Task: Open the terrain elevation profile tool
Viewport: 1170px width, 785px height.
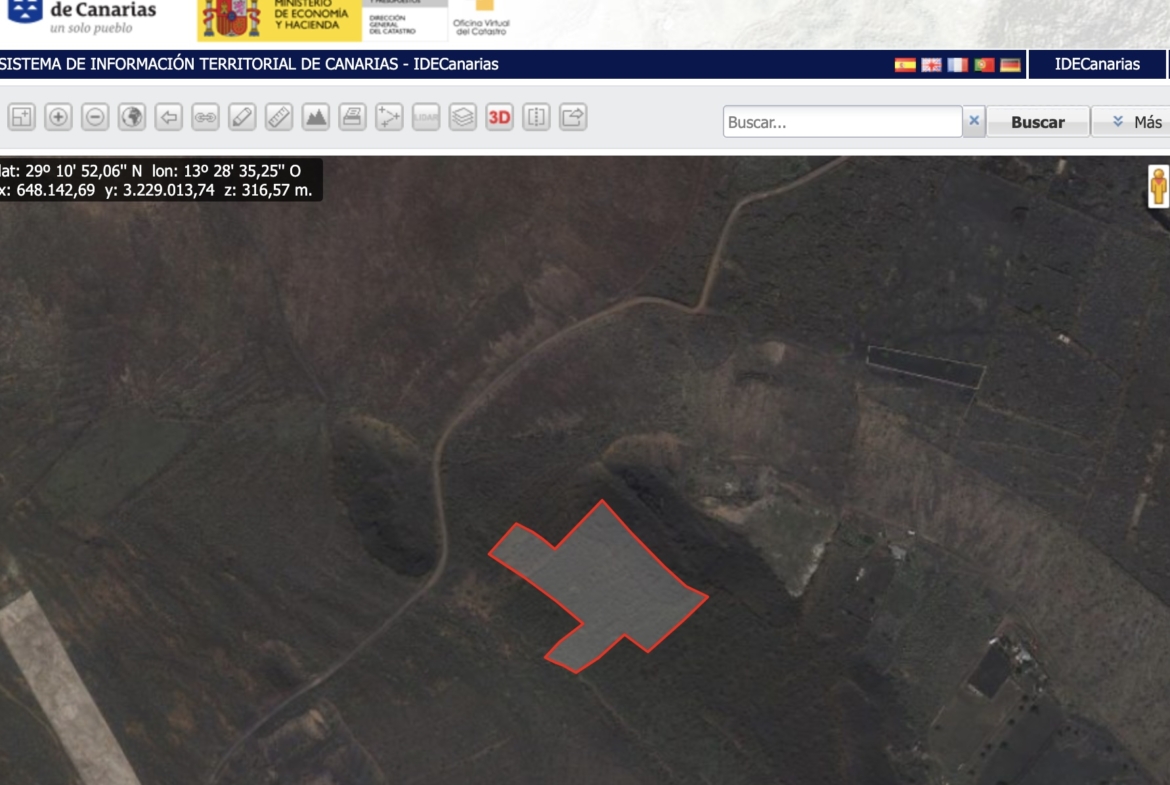Action: click(x=316, y=117)
